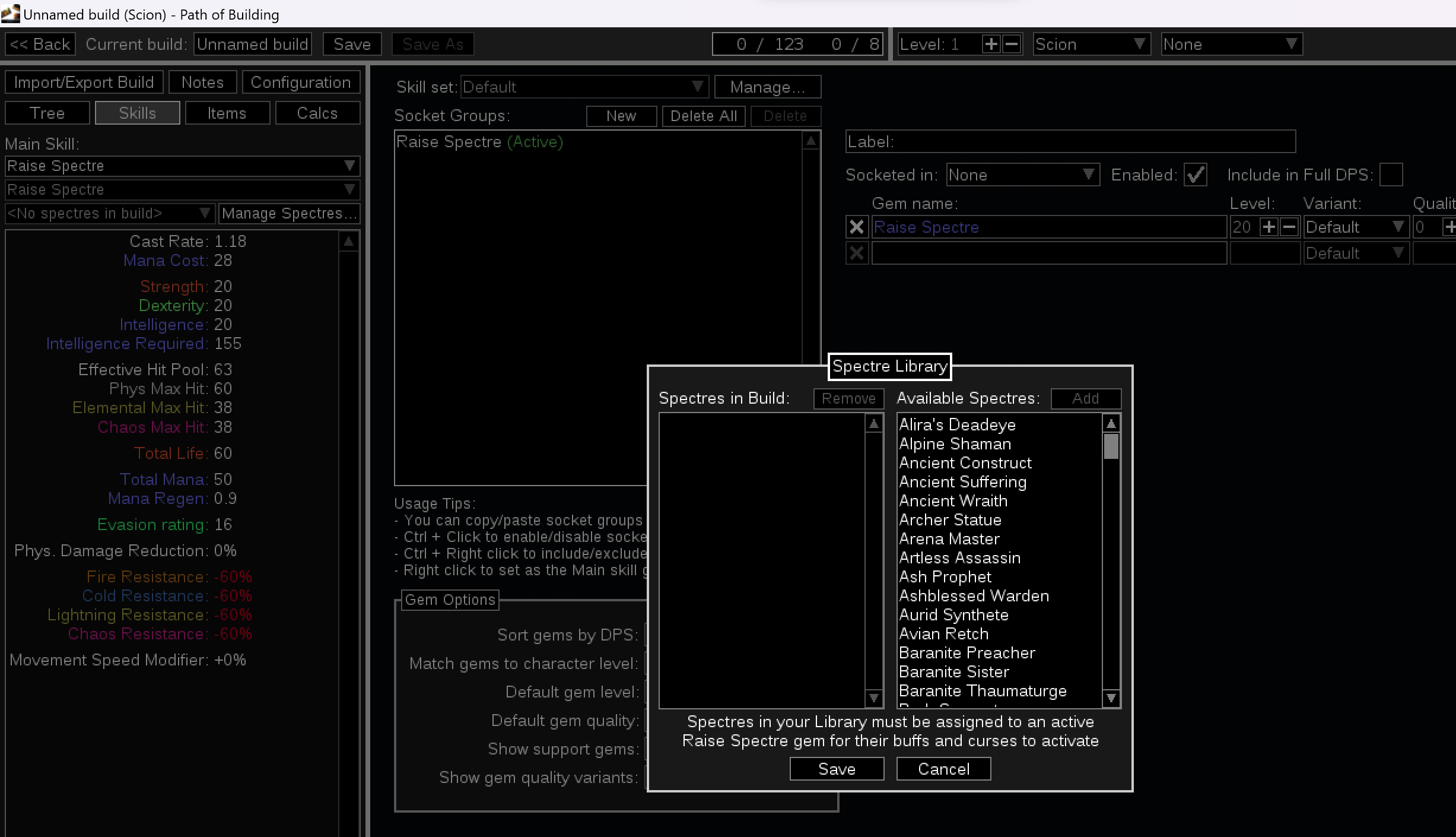Open the Scion class dropdown
1456x837 pixels.
tap(1091, 44)
